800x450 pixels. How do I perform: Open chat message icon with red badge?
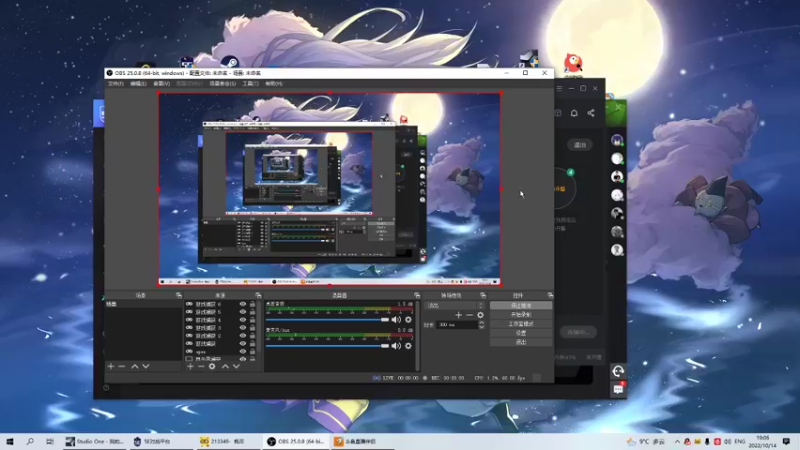(618, 389)
